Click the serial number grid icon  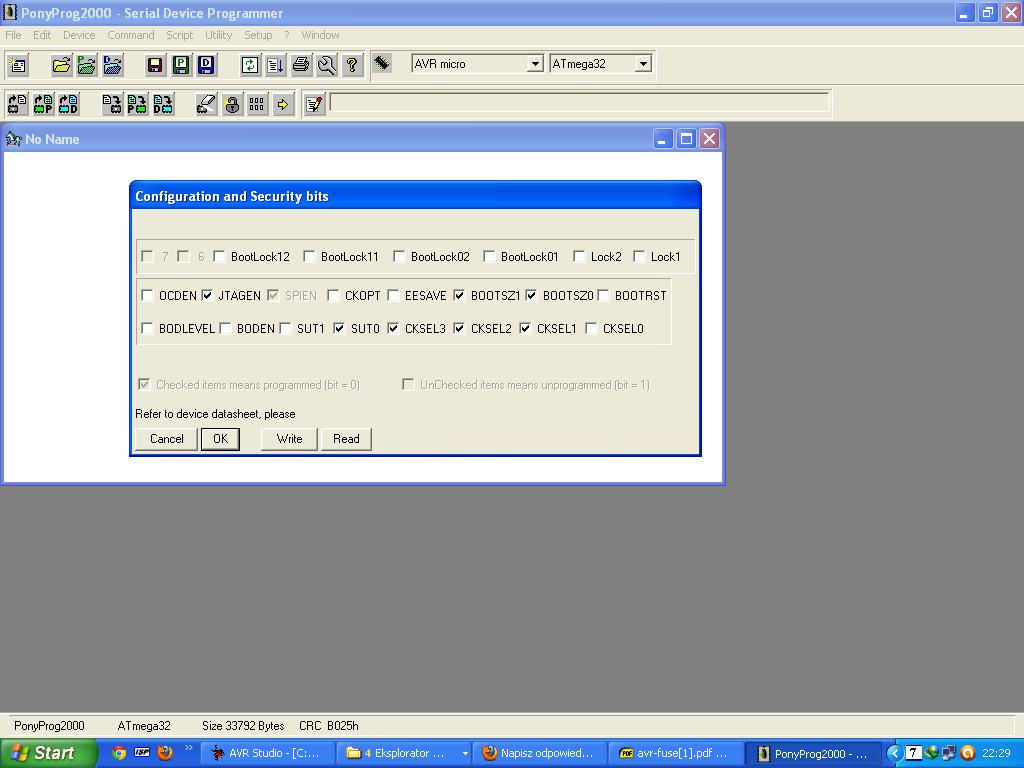click(257, 104)
